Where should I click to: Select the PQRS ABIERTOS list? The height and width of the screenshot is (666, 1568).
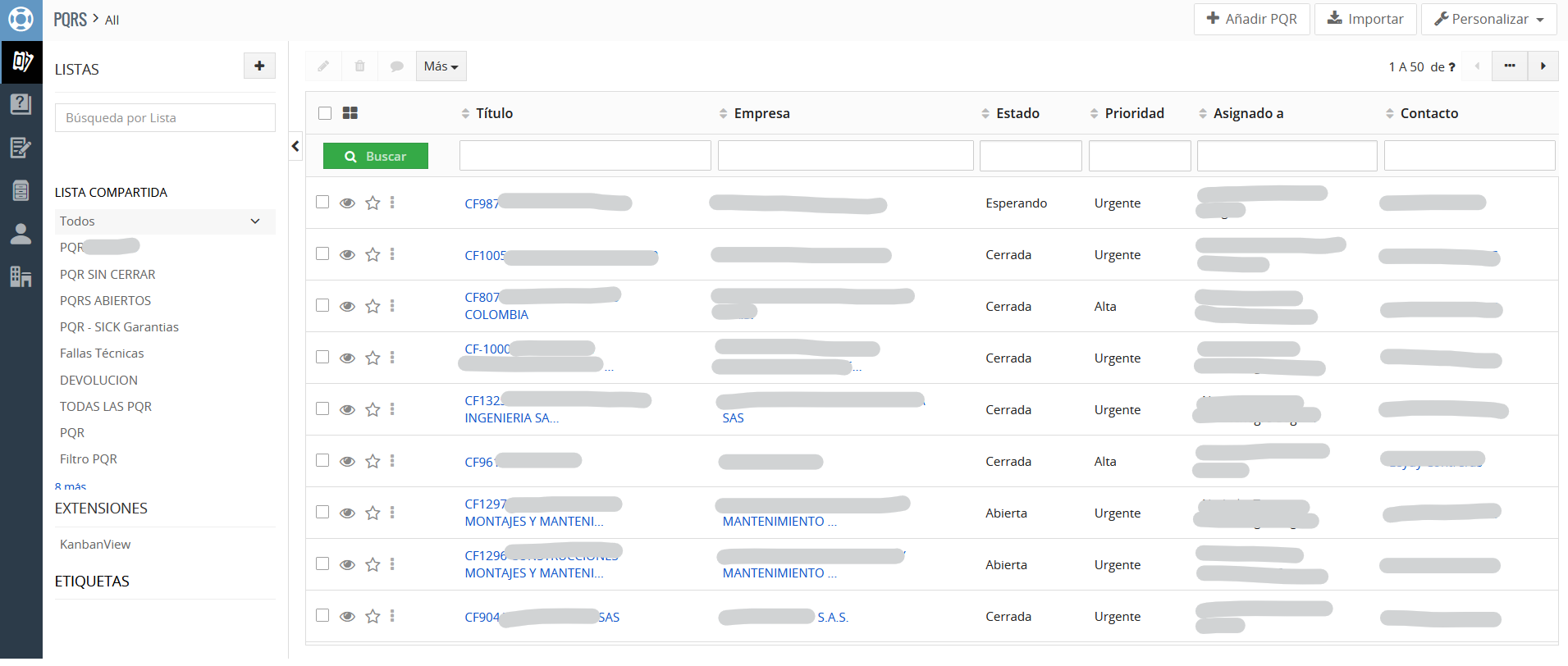(x=105, y=300)
